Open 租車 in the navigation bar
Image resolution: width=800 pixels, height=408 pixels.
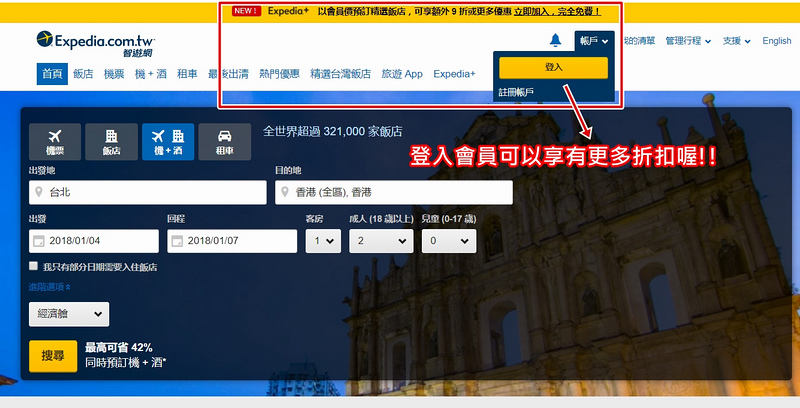point(187,74)
